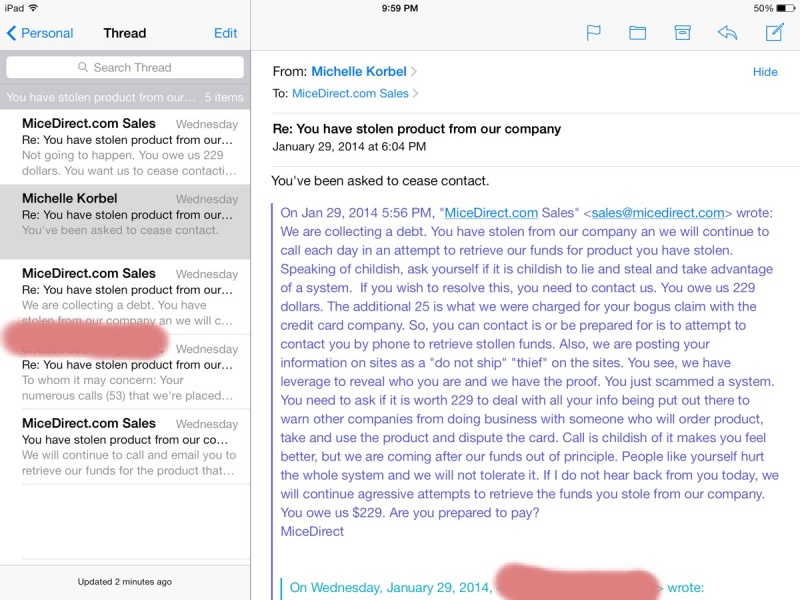Open message 'We will continue to call'
The width and height of the screenshot is (800, 600).
pyautogui.click(x=125, y=447)
